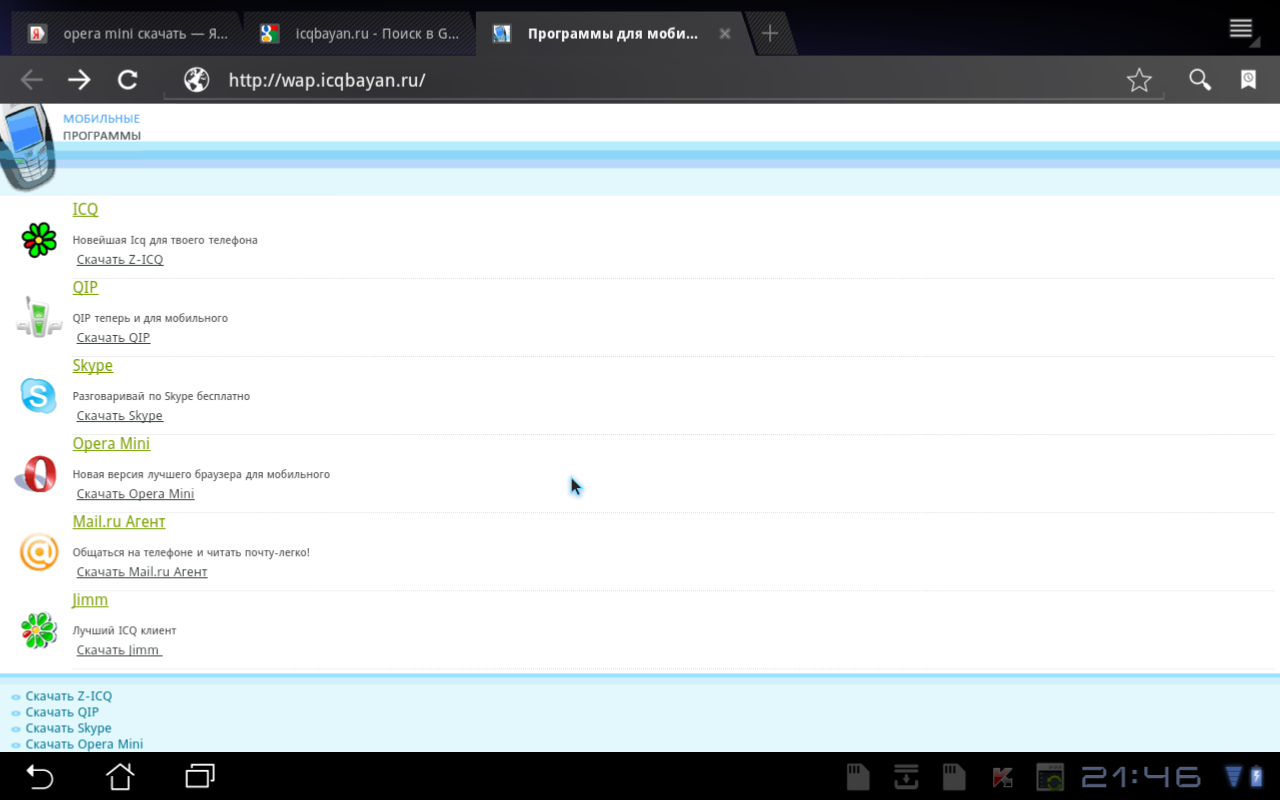
Task: Click the text Новейшая Icq для твоего телефона
Action: pyautogui.click(x=165, y=240)
